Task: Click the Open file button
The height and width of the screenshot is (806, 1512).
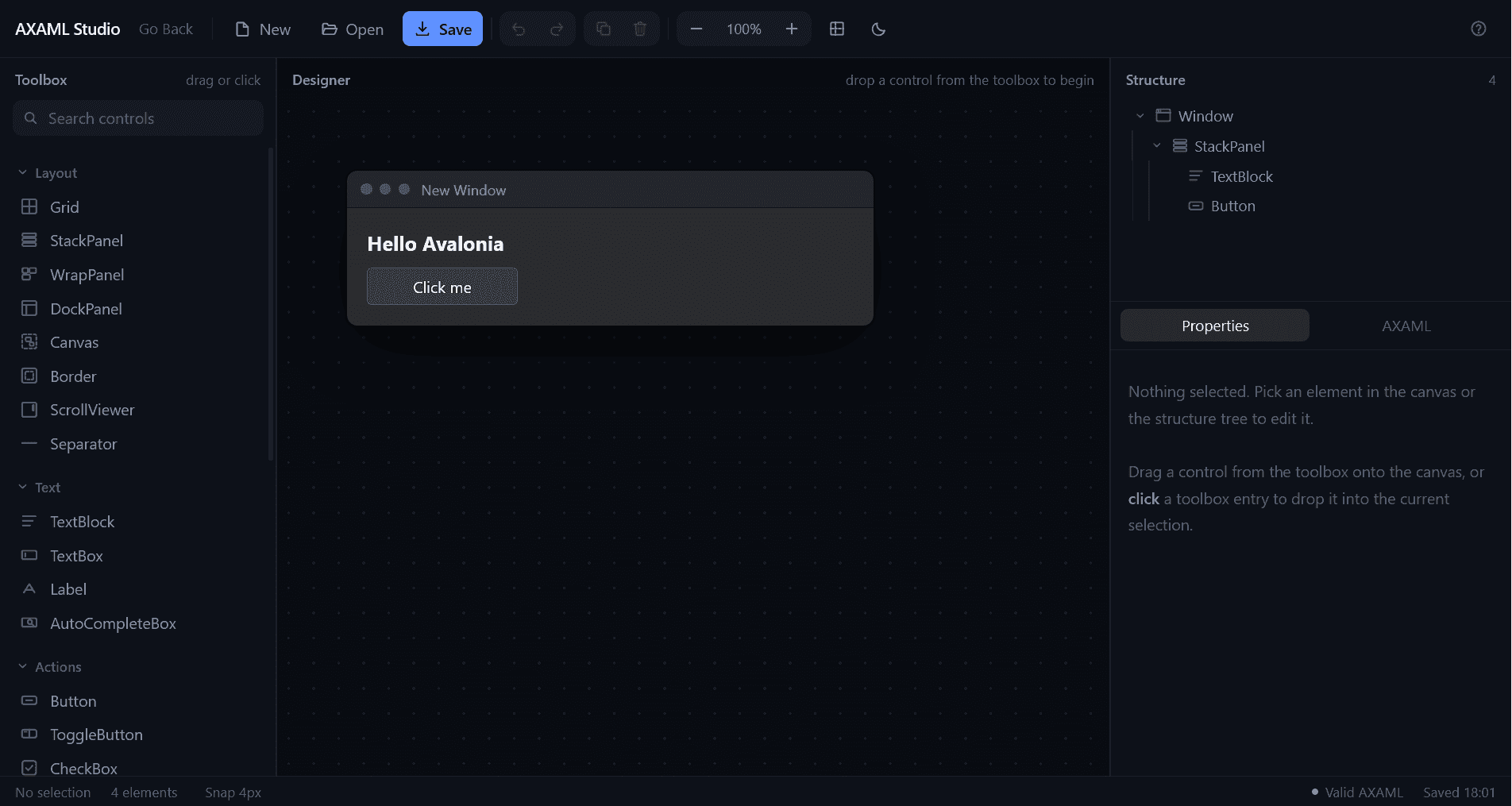Action: 352,29
